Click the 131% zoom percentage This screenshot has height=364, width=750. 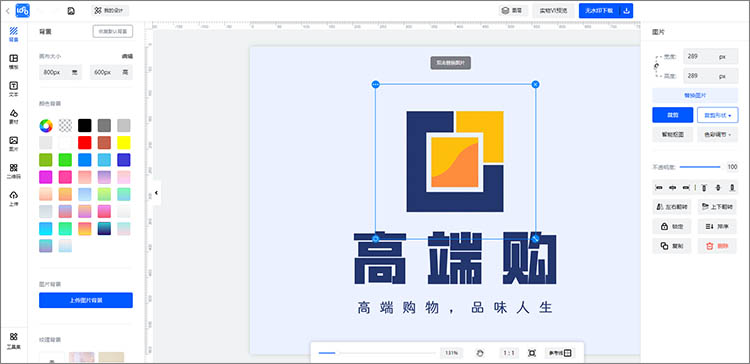pyautogui.click(x=452, y=353)
